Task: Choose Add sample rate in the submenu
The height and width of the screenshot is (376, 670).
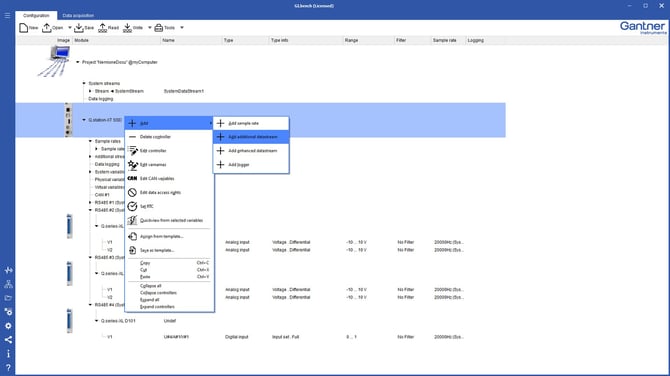Action: point(251,123)
